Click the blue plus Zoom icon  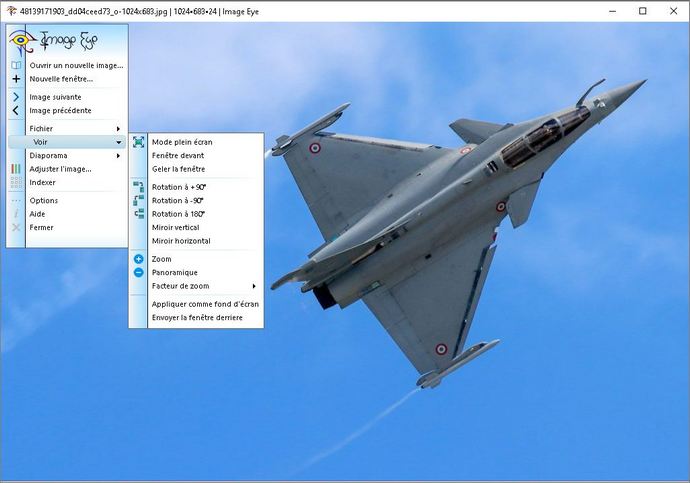139,259
